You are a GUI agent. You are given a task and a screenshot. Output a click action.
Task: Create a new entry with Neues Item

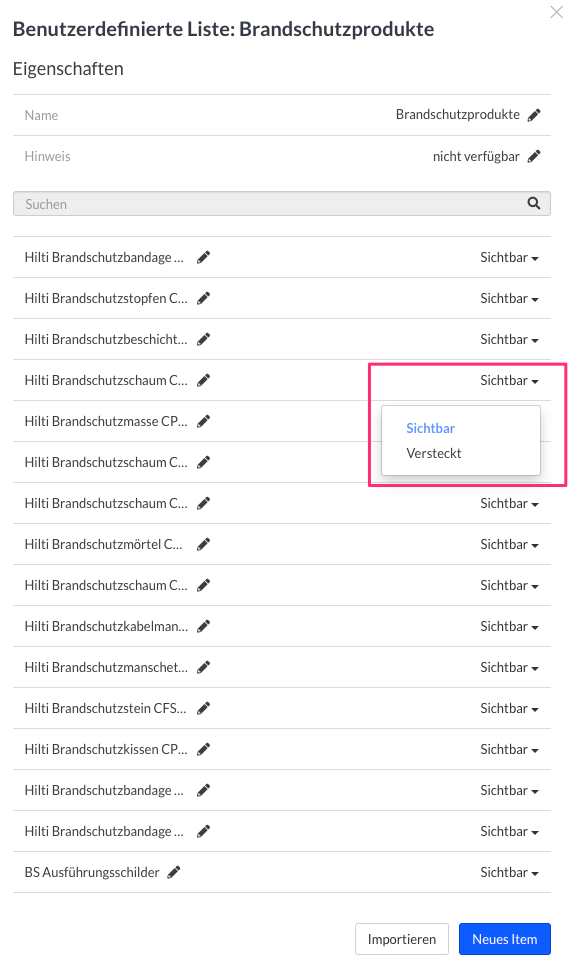tap(505, 939)
